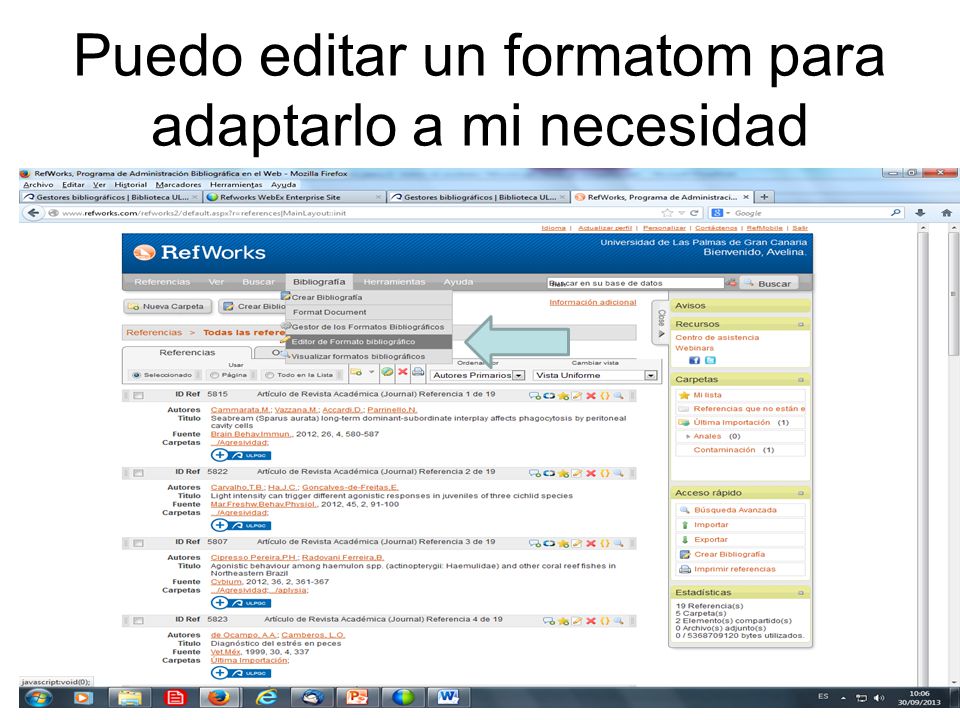The image size is (960, 720).
Task: Collapse the sidebar with the Close tab
Action: tap(661, 322)
